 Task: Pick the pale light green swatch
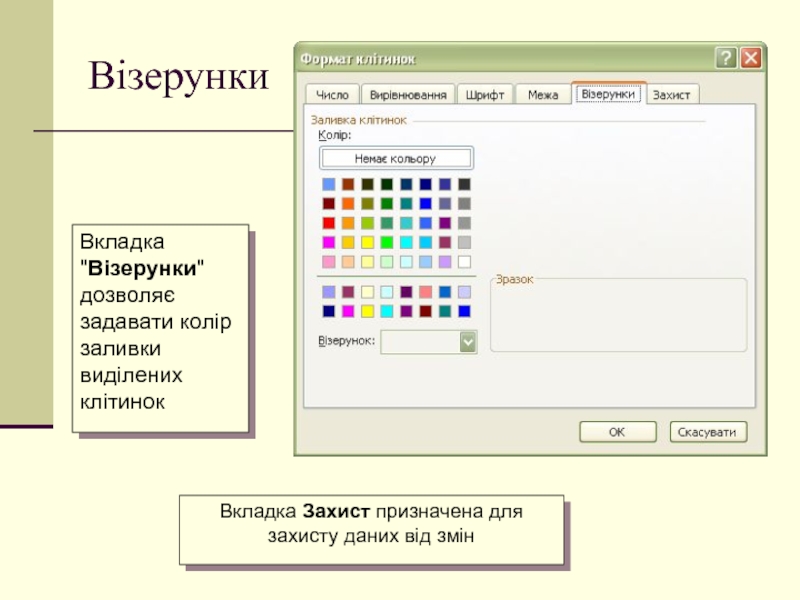coord(387,262)
